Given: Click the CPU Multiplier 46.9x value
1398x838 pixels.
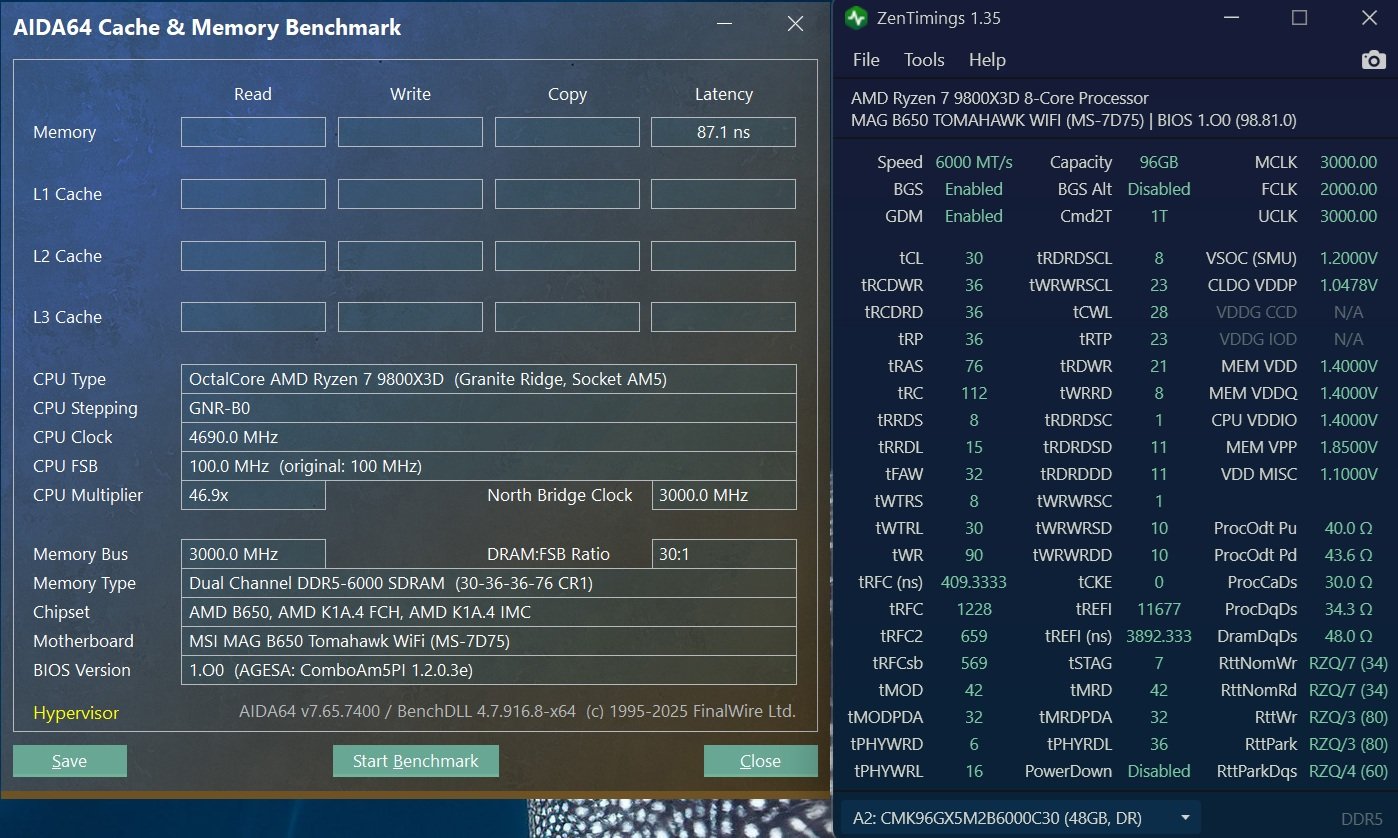Looking at the screenshot, I should click(x=253, y=495).
